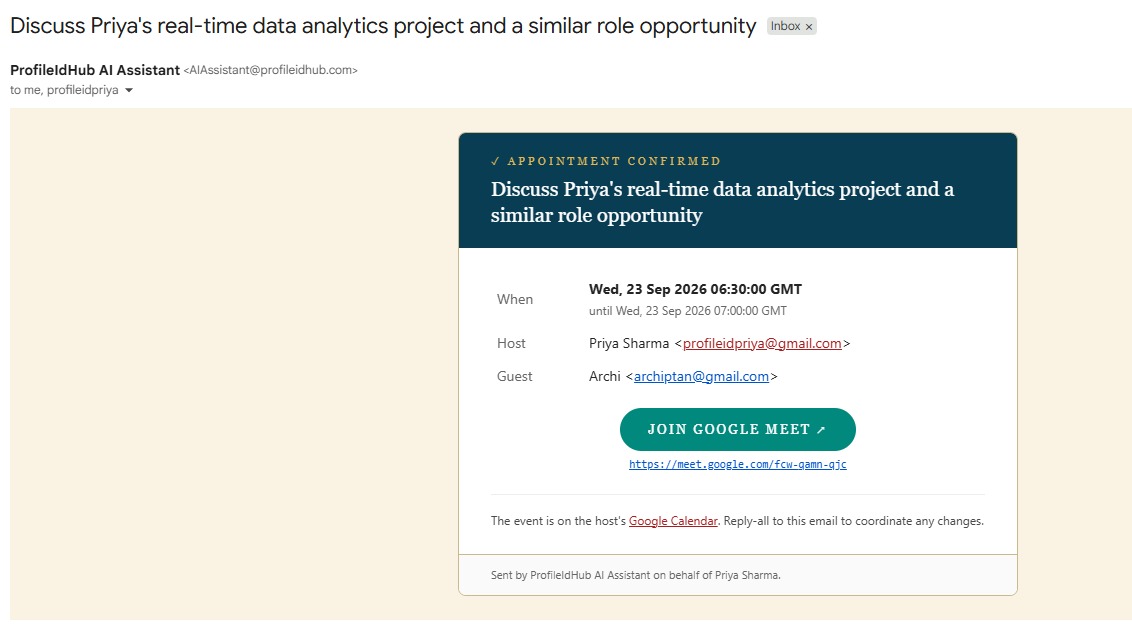This screenshot has width=1132, height=630.
Task: Open guest email archiptan@gmail.com link
Action: point(701,377)
